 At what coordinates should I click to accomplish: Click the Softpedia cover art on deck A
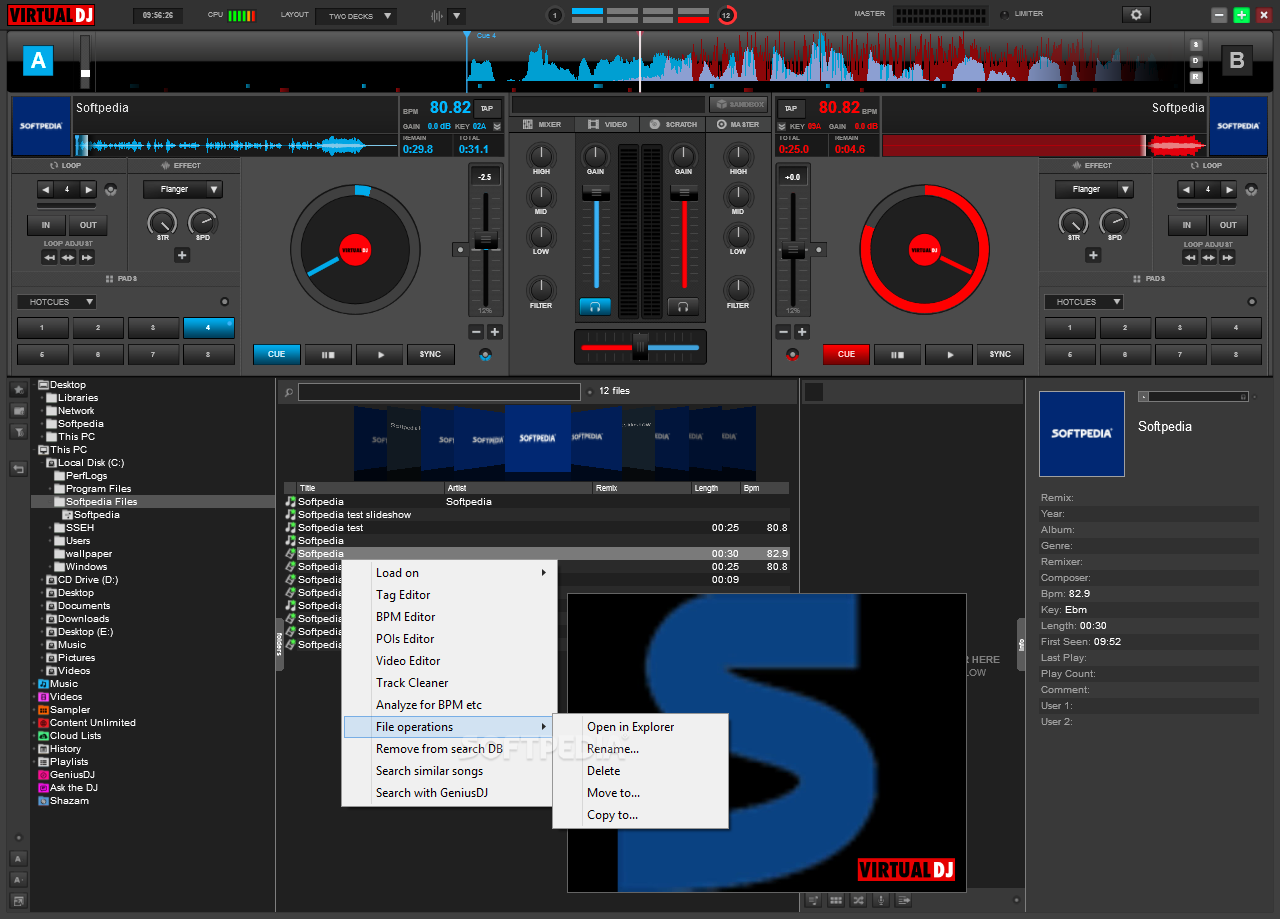41,126
